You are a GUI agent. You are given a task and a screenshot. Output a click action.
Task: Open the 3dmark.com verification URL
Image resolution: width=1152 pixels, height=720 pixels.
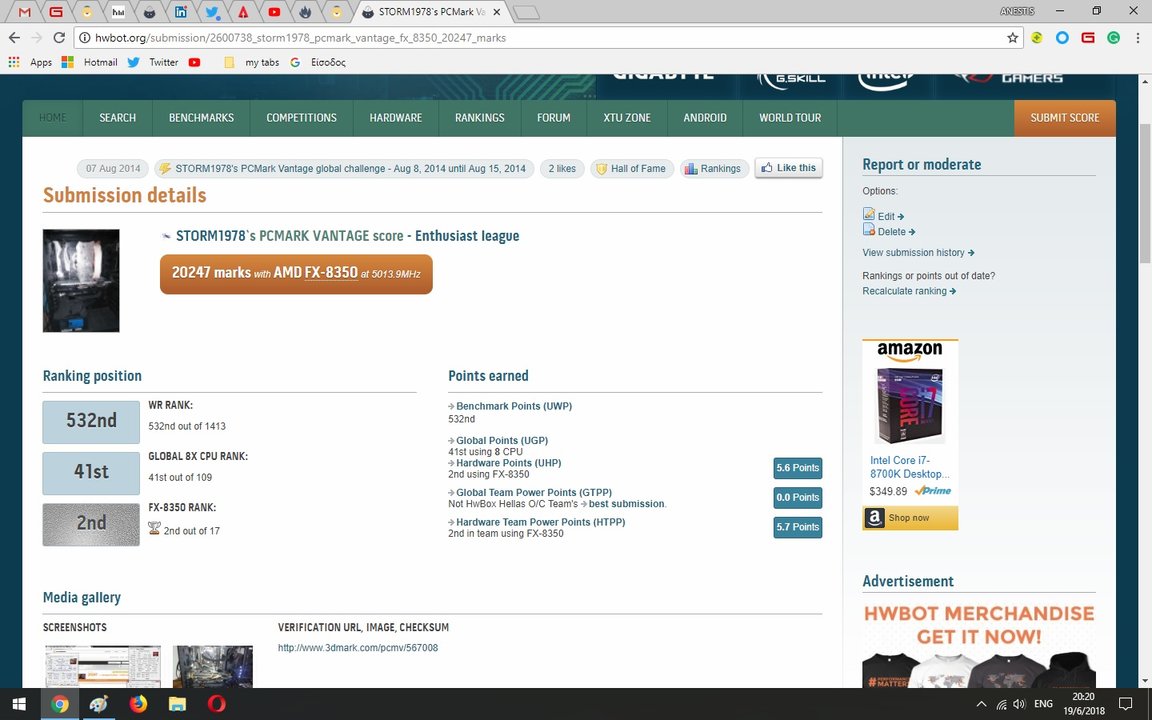(x=358, y=648)
